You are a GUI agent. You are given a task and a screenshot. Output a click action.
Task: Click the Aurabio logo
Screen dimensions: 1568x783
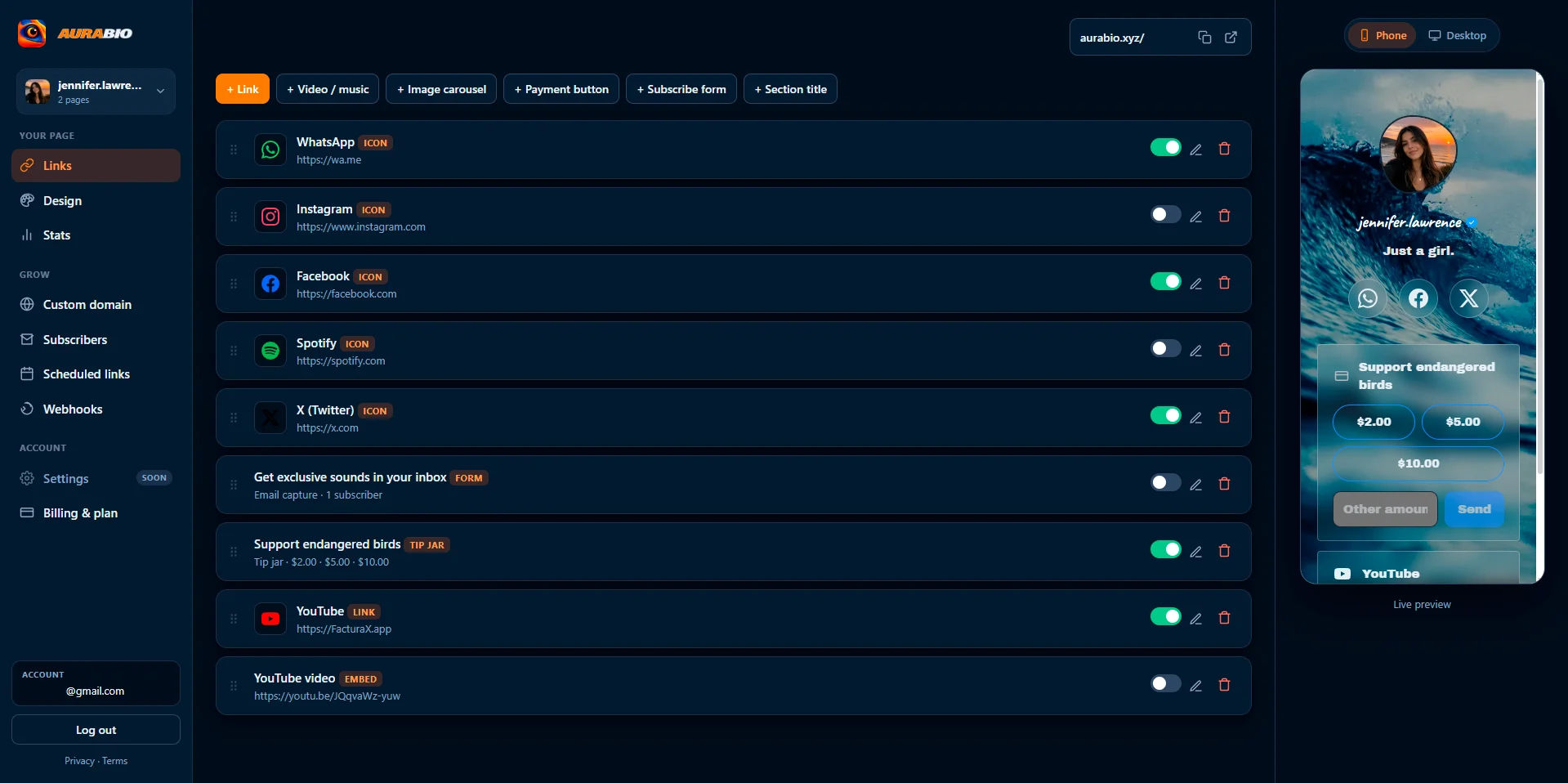coord(75,33)
